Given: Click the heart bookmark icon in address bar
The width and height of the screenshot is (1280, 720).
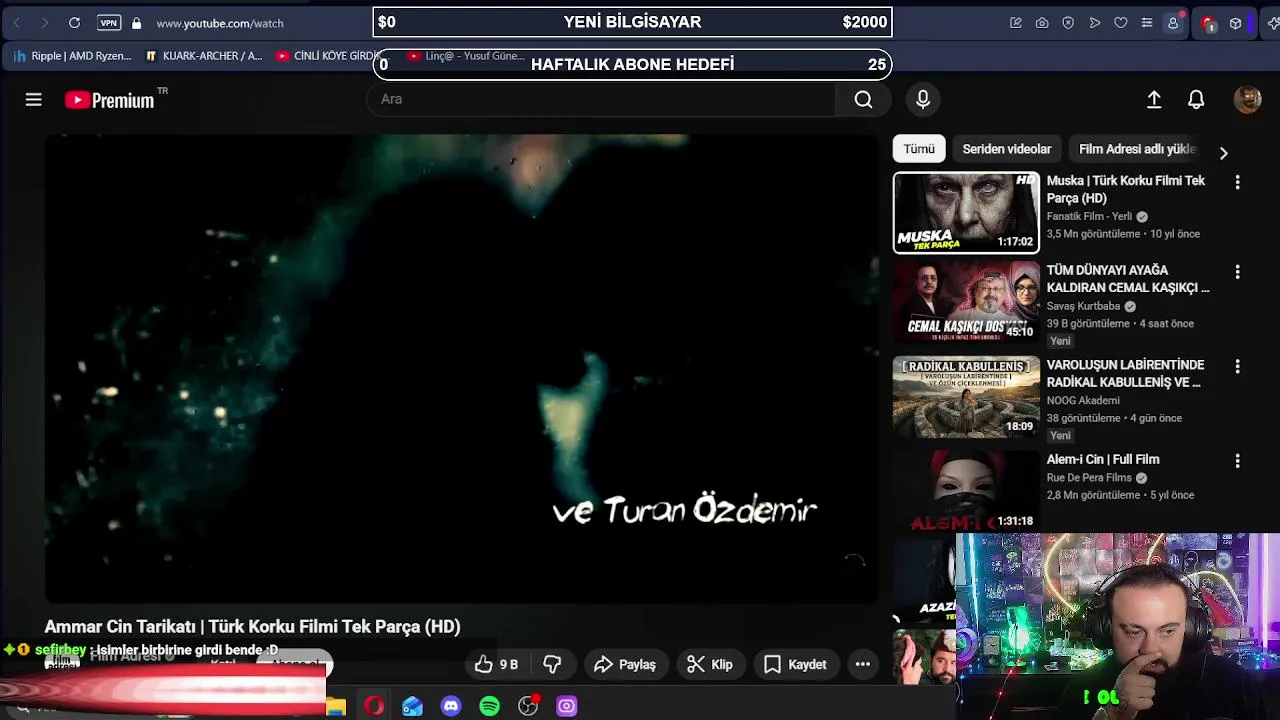Looking at the screenshot, I should [1121, 23].
